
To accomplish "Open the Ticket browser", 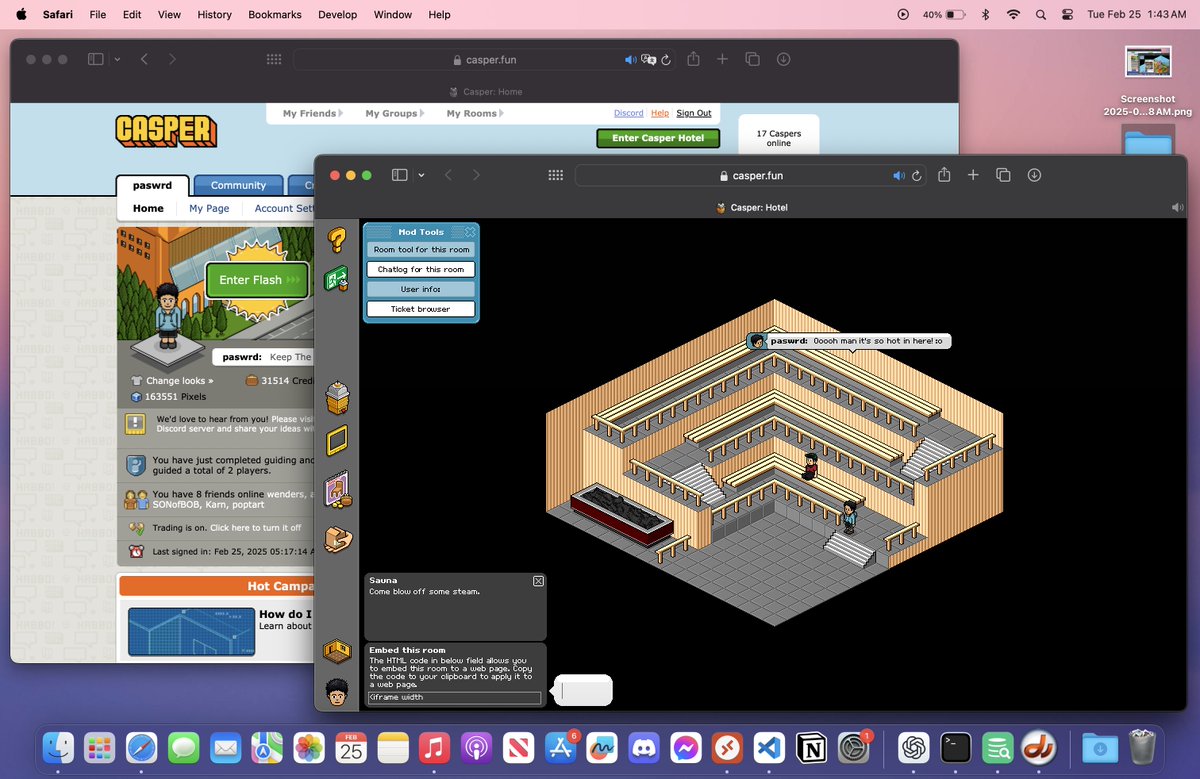I will click(x=421, y=309).
